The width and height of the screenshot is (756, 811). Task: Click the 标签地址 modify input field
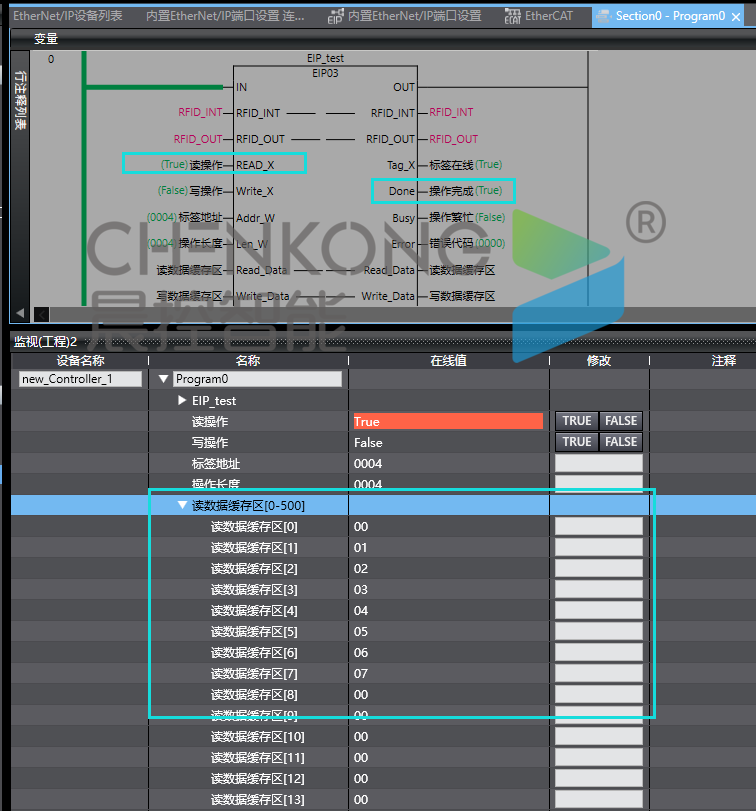coord(598,464)
